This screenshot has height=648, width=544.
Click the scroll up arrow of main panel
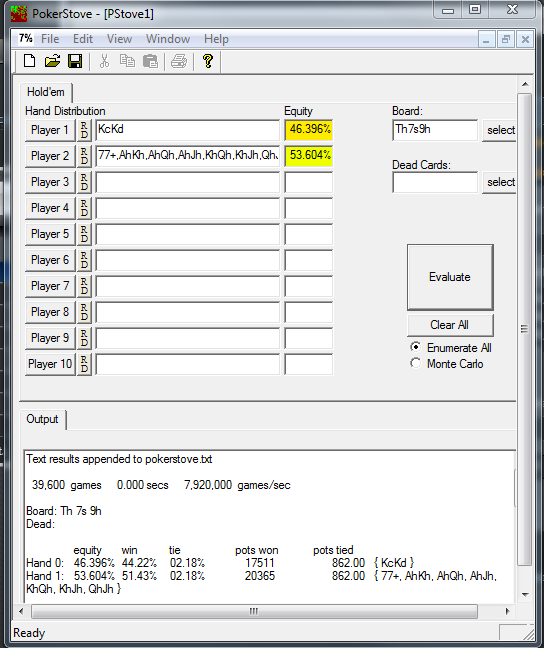click(525, 84)
